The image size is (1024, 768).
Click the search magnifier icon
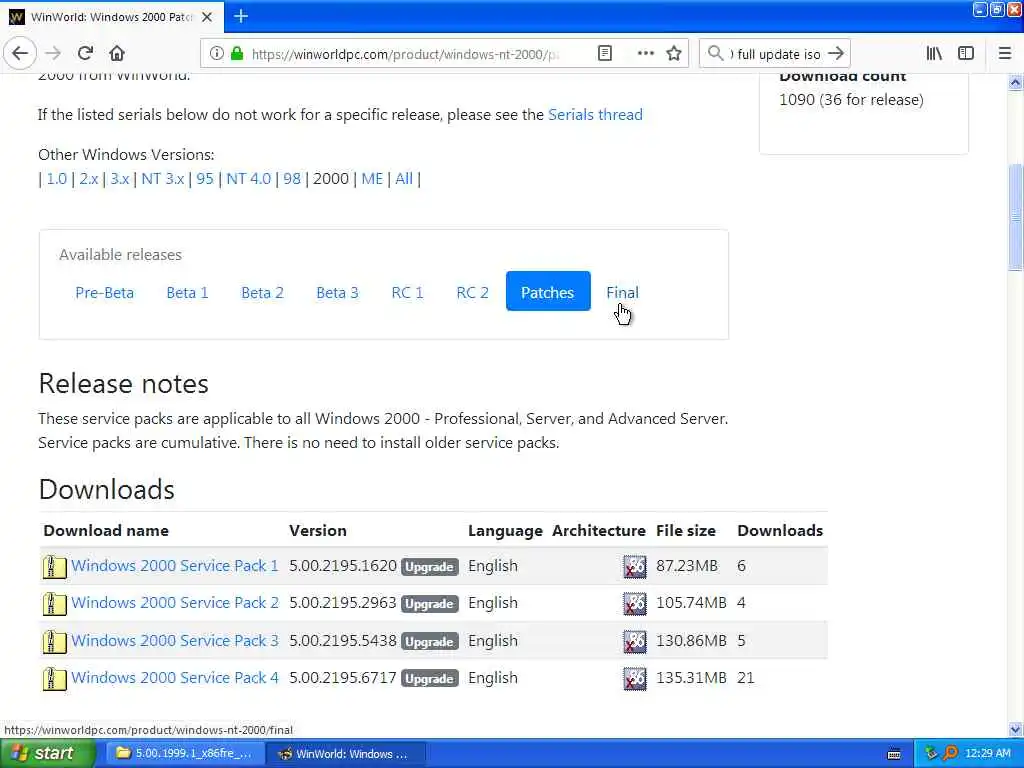(x=716, y=54)
